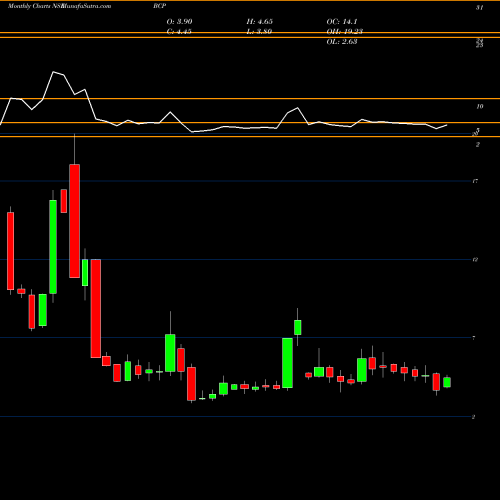Image resolution: width=500 pixels, height=500 pixels.
Task: Click the tallest red candle with the highest wick
Action: [74, 221]
